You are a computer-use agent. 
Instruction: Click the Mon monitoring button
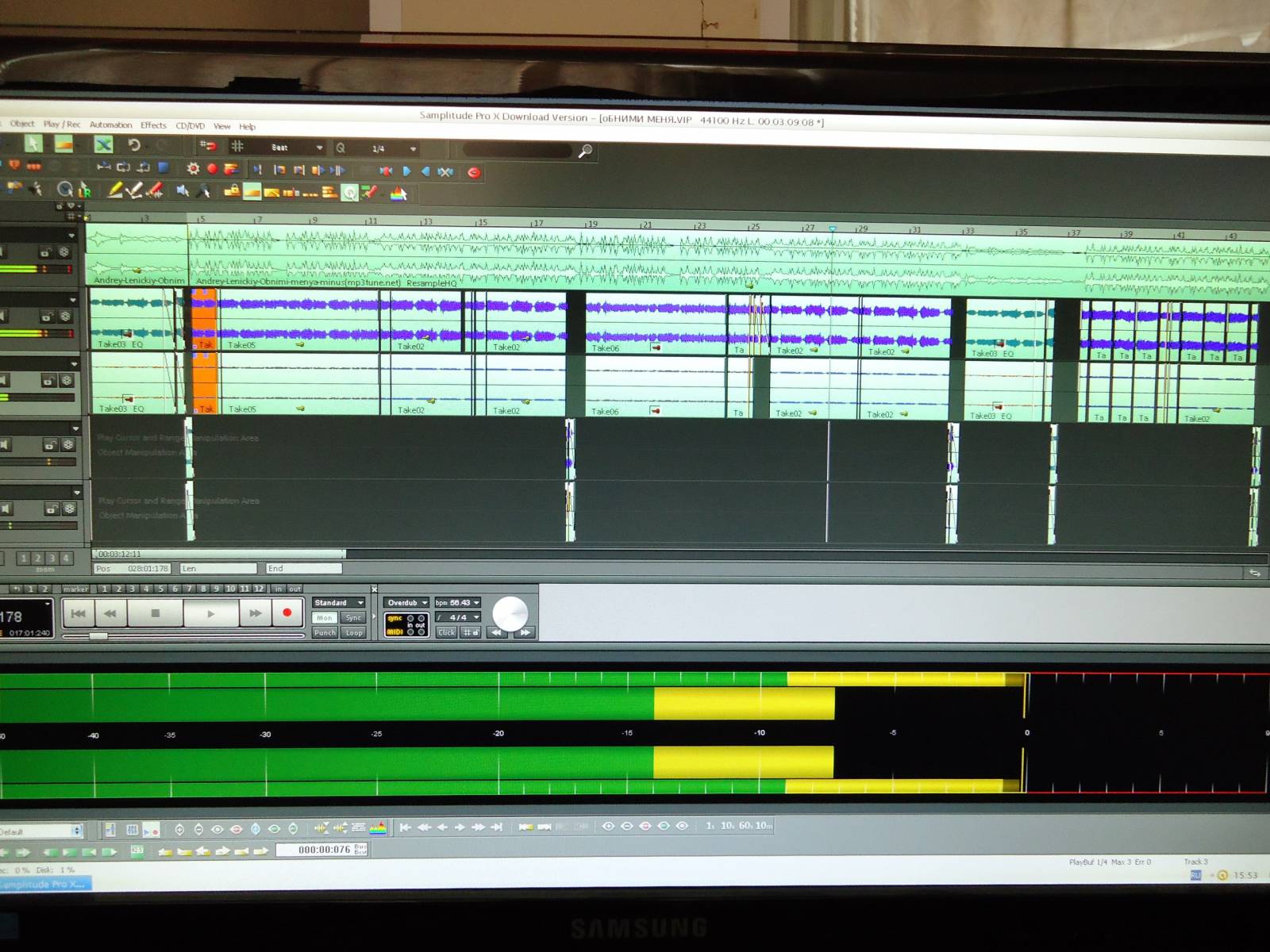coord(325,617)
